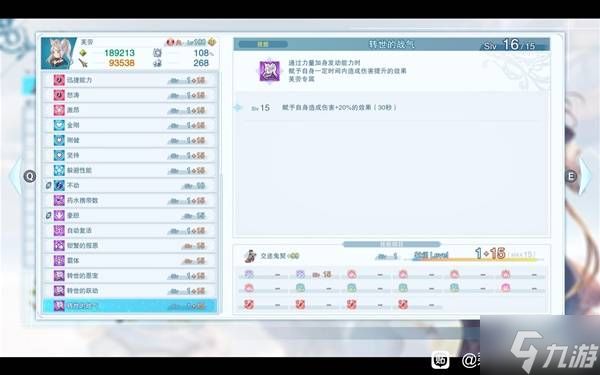Select the 金刚 skill icon
This screenshot has height=375, width=600.
click(x=59, y=125)
